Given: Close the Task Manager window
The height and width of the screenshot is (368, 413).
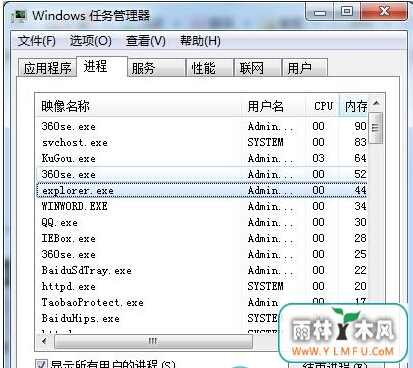Looking at the screenshot, I should point(384,12).
